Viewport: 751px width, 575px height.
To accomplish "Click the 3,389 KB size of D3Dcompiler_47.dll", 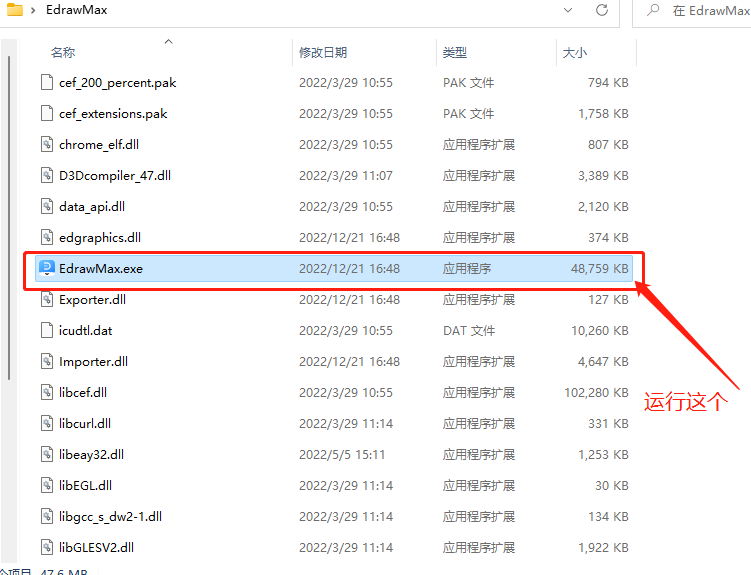I will [x=603, y=176].
